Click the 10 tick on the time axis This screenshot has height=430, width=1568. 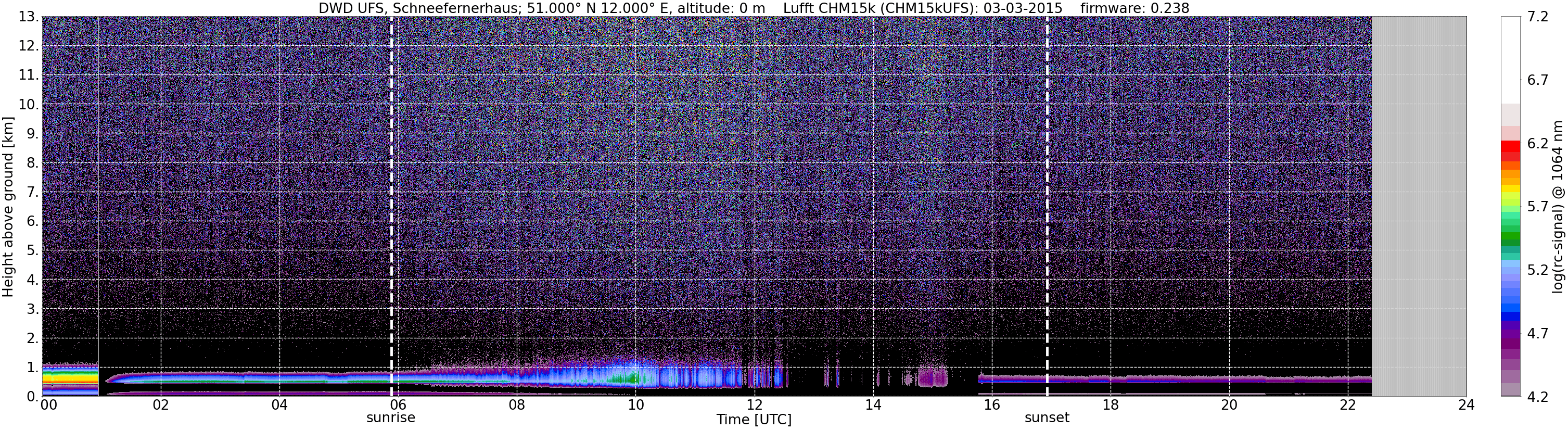pos(635,405)
